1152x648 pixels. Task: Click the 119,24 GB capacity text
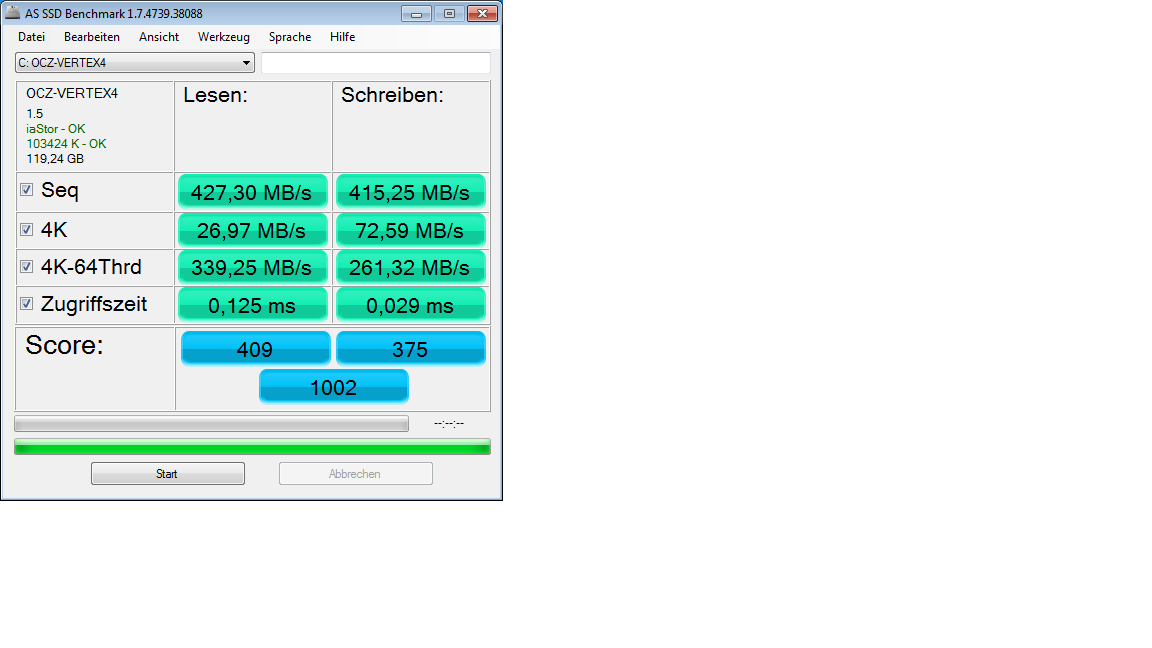point(55,159)
